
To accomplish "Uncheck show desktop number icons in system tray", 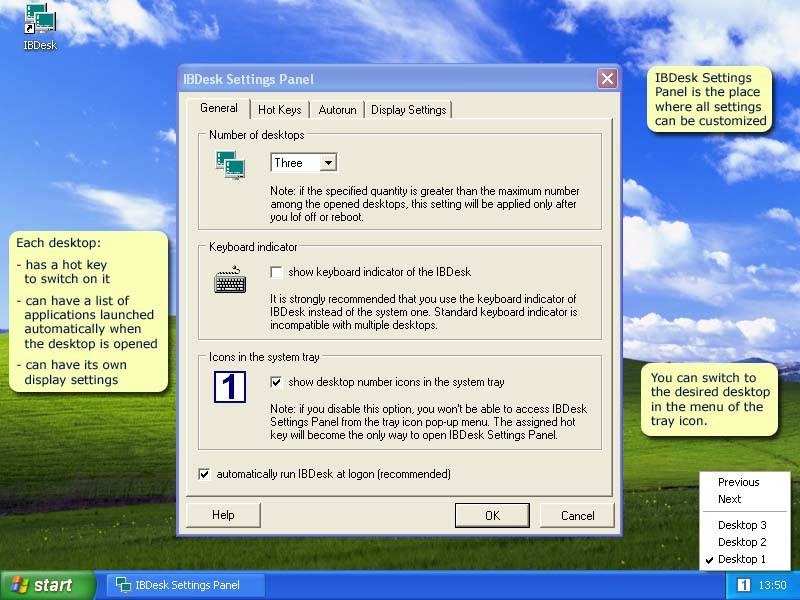I will (x=276, y=382).
